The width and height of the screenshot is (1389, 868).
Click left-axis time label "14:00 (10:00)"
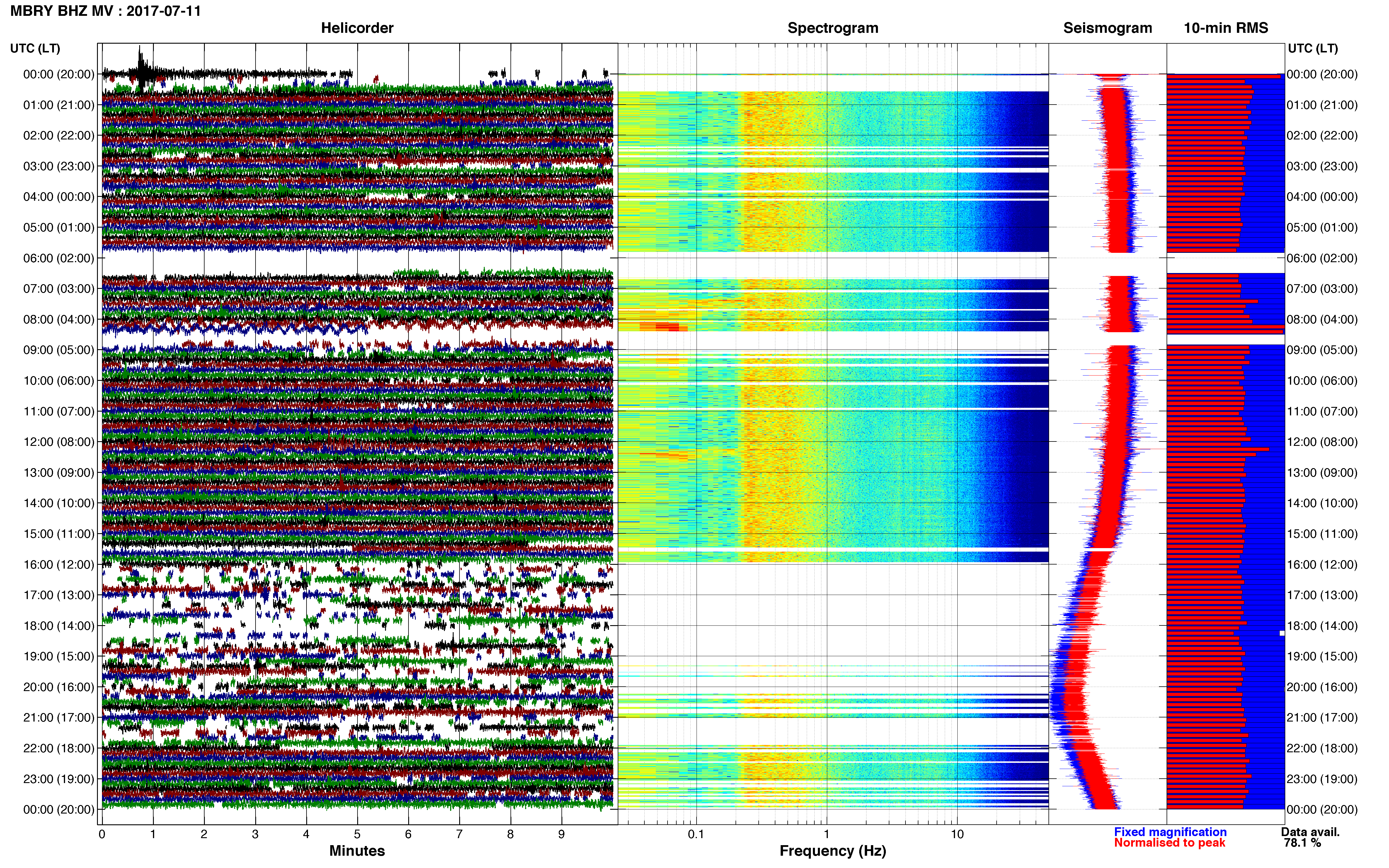(59, 504)
